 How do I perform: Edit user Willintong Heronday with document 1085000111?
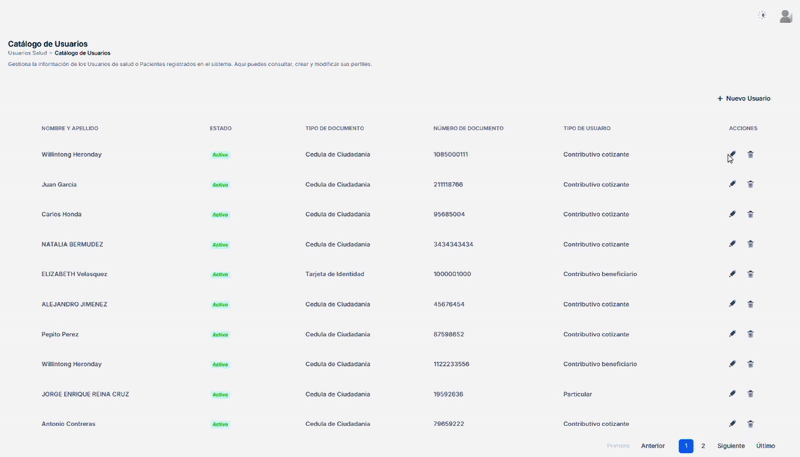click(x=732, y=155)
